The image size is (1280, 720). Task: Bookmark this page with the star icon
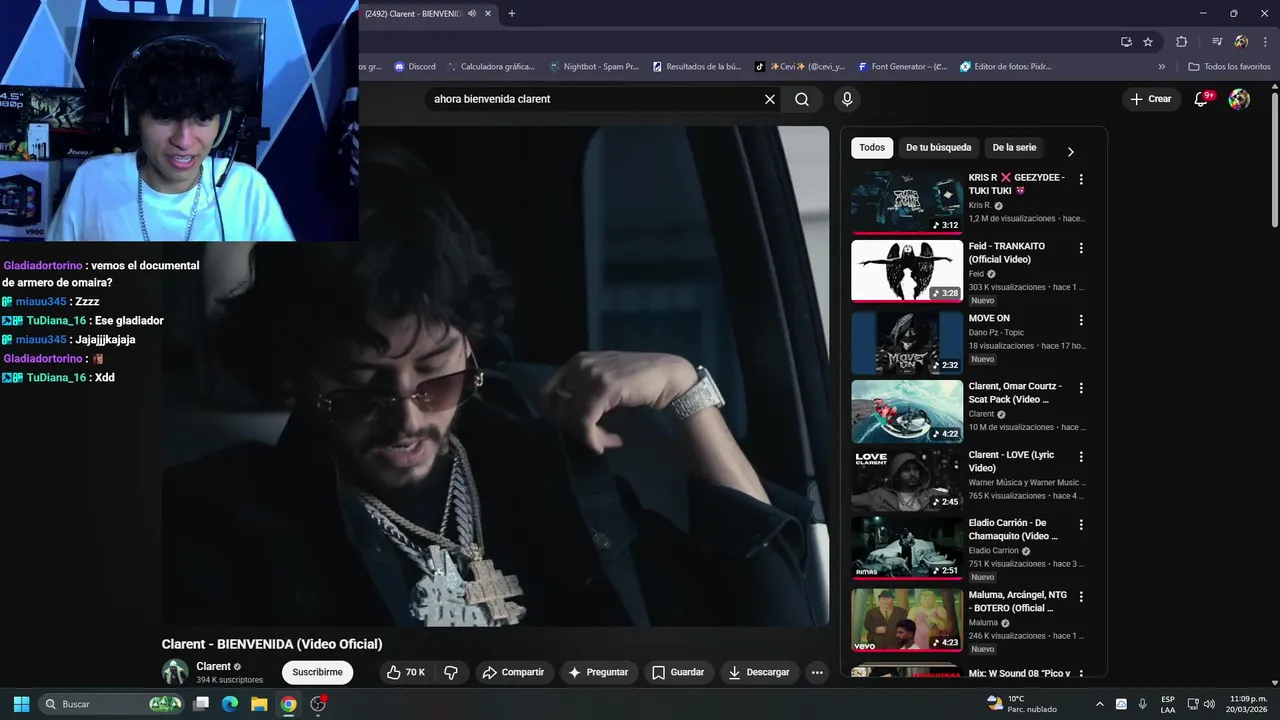click(x=1148, y=42)
